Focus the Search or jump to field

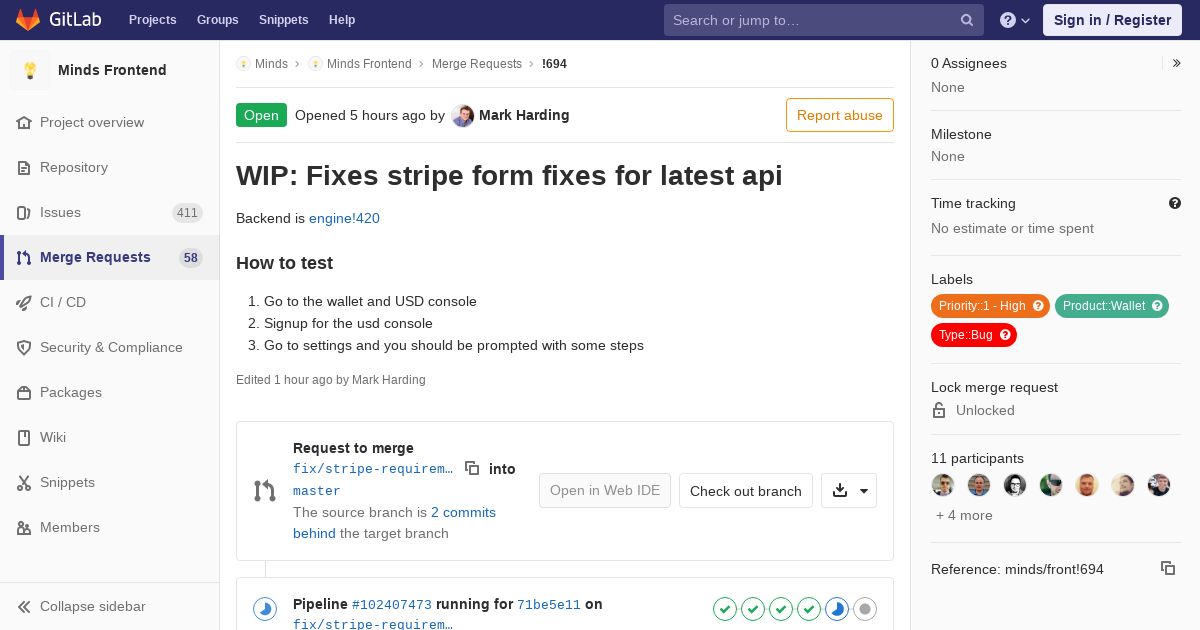[823, 20]
